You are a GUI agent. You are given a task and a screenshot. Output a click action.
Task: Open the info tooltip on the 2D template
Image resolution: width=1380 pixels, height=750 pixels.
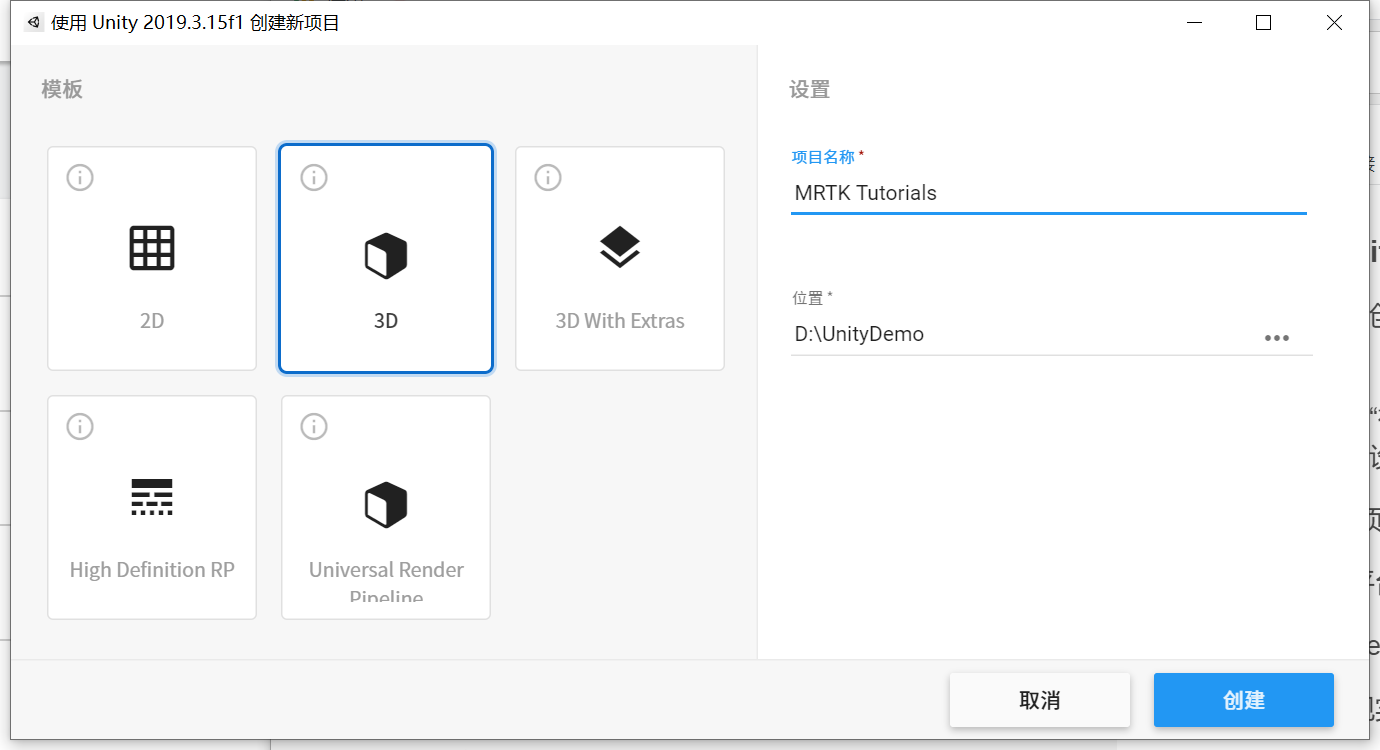pyautogui.click(x=80, y=177)
